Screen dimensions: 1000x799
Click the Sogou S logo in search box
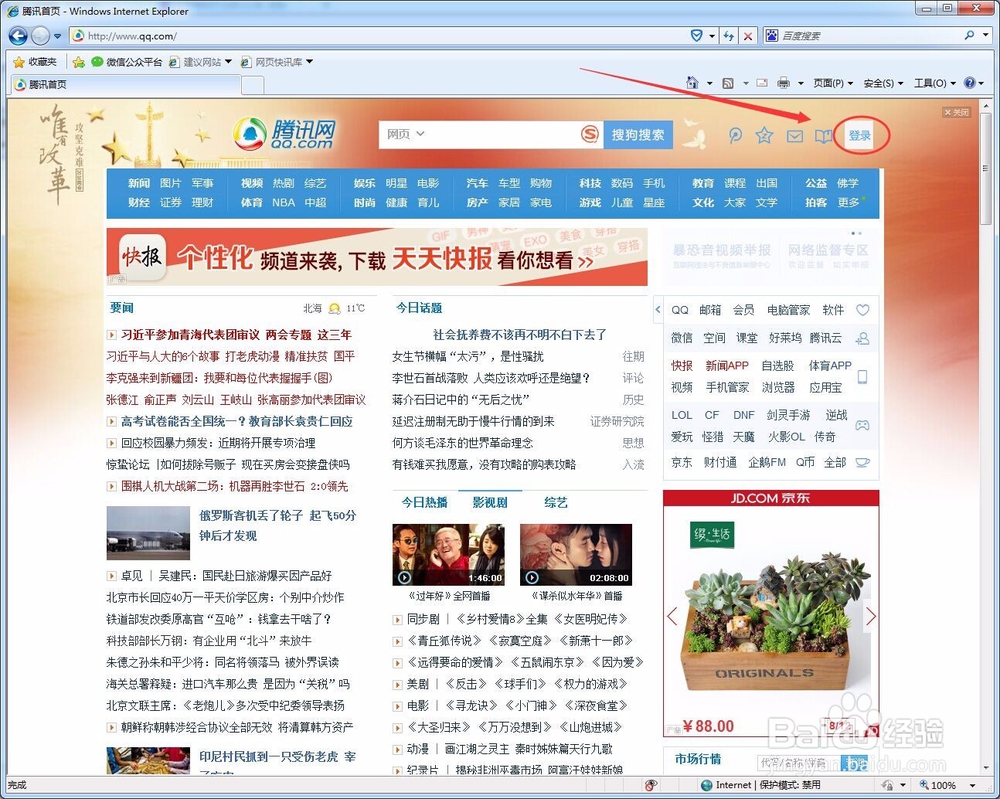pos(590,134)
